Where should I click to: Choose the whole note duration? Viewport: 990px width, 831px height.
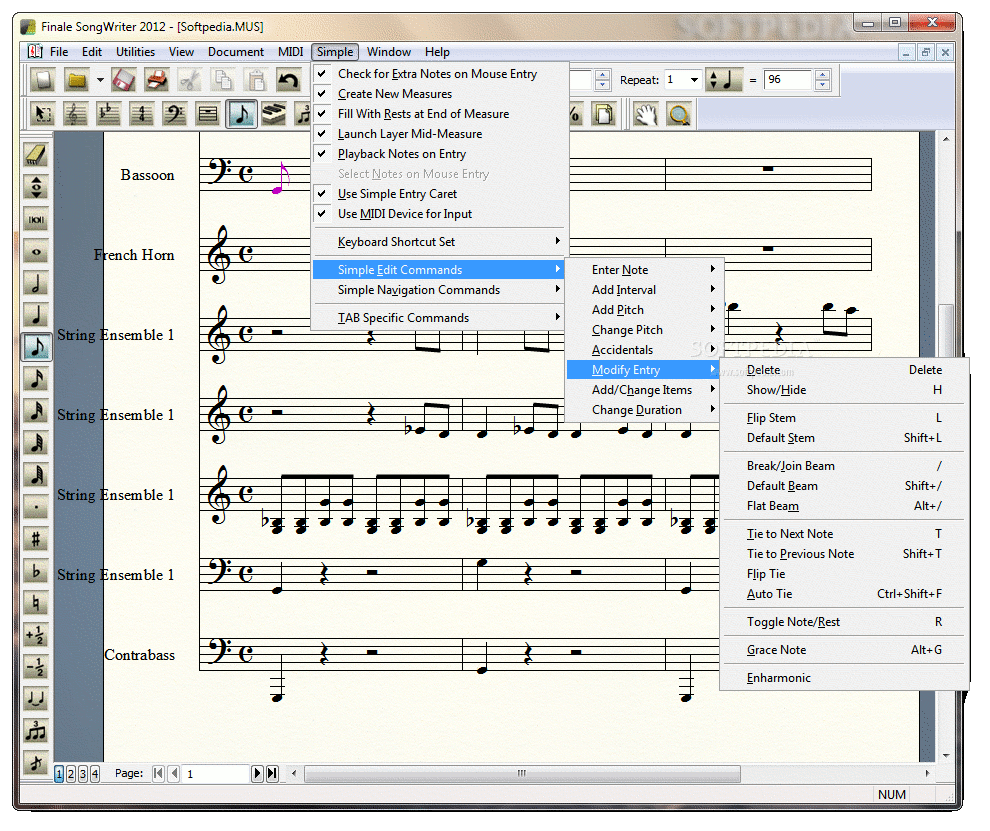36,251
